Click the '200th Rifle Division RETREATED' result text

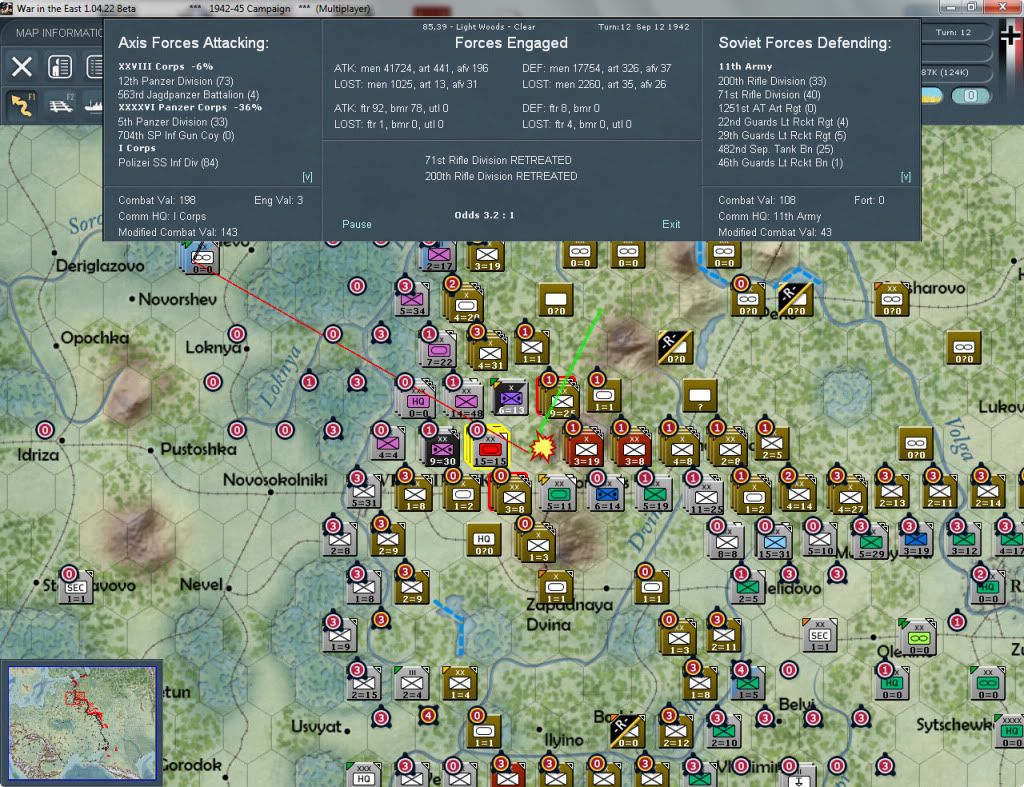coord(501,176)
